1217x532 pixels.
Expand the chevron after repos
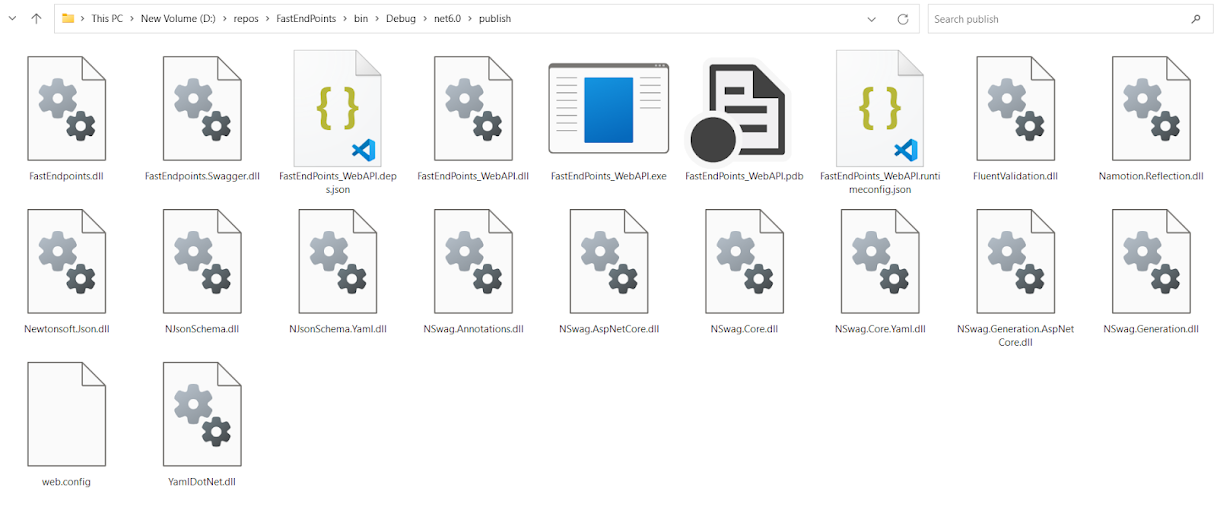pyautogui.click(x=267, y=19)
